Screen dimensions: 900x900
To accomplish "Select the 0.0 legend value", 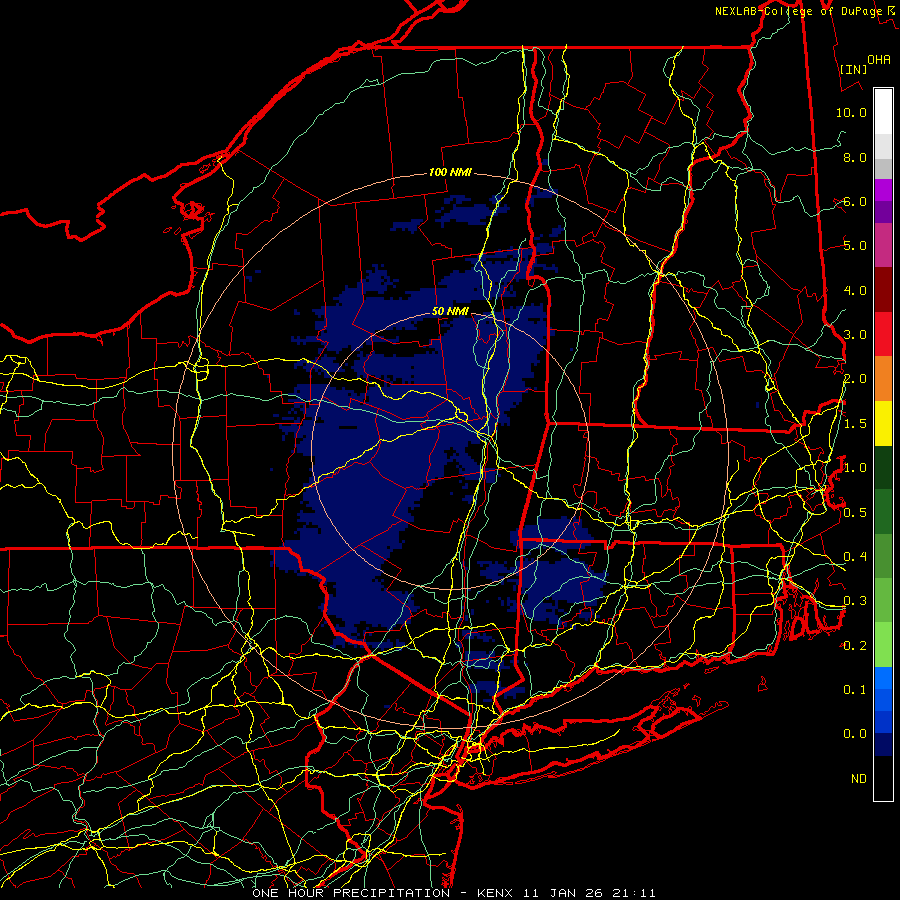I will coord(855,734).
